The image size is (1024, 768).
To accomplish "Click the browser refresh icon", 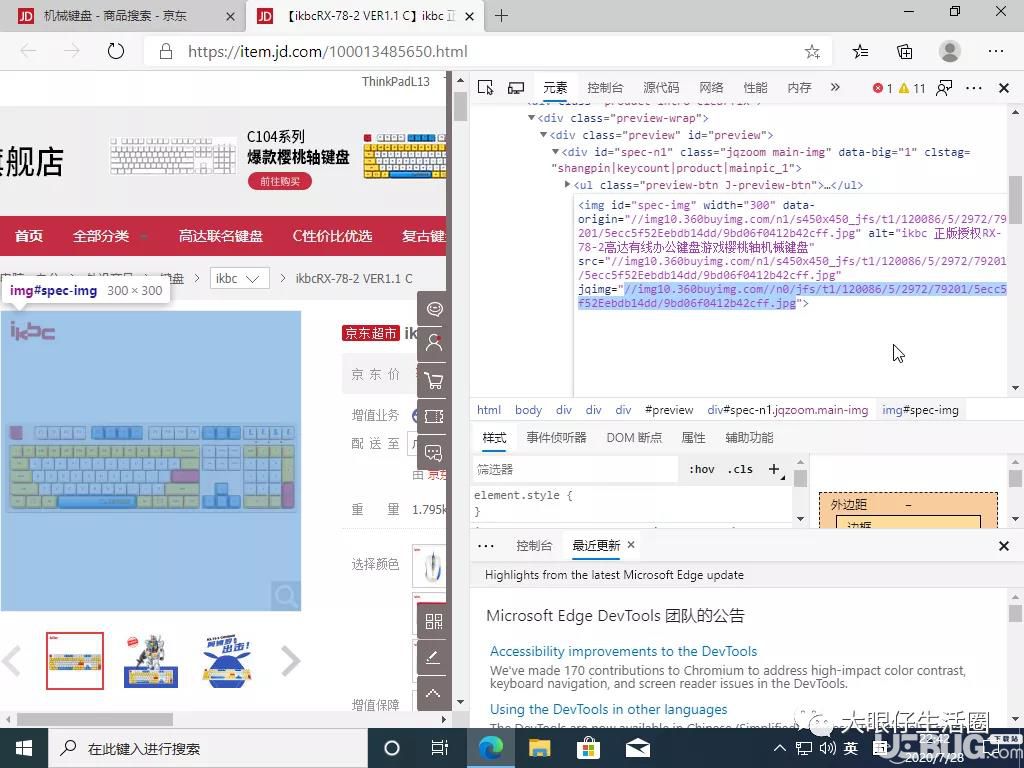I will click(116, 51).
